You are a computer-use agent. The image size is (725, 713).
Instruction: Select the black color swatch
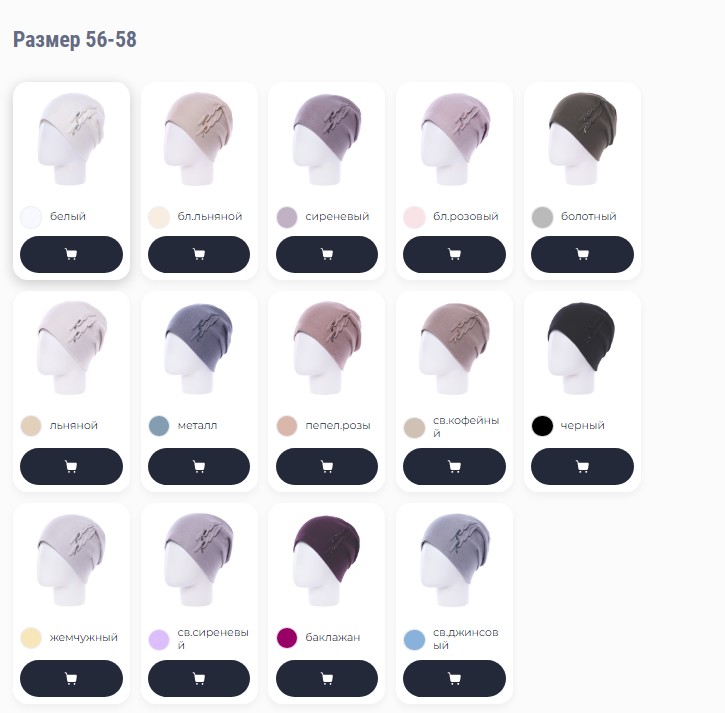click(542, 426)
